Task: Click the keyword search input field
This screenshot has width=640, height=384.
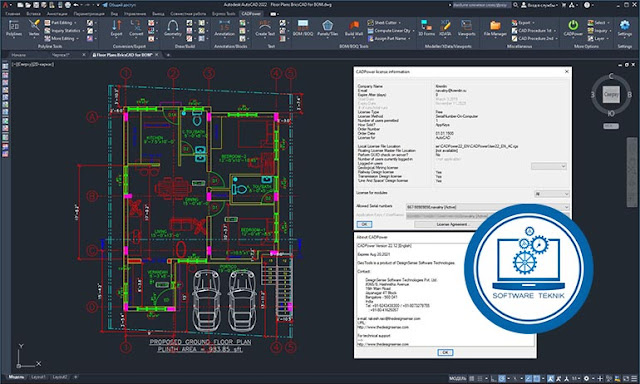Action: click(x=481, y=5)
